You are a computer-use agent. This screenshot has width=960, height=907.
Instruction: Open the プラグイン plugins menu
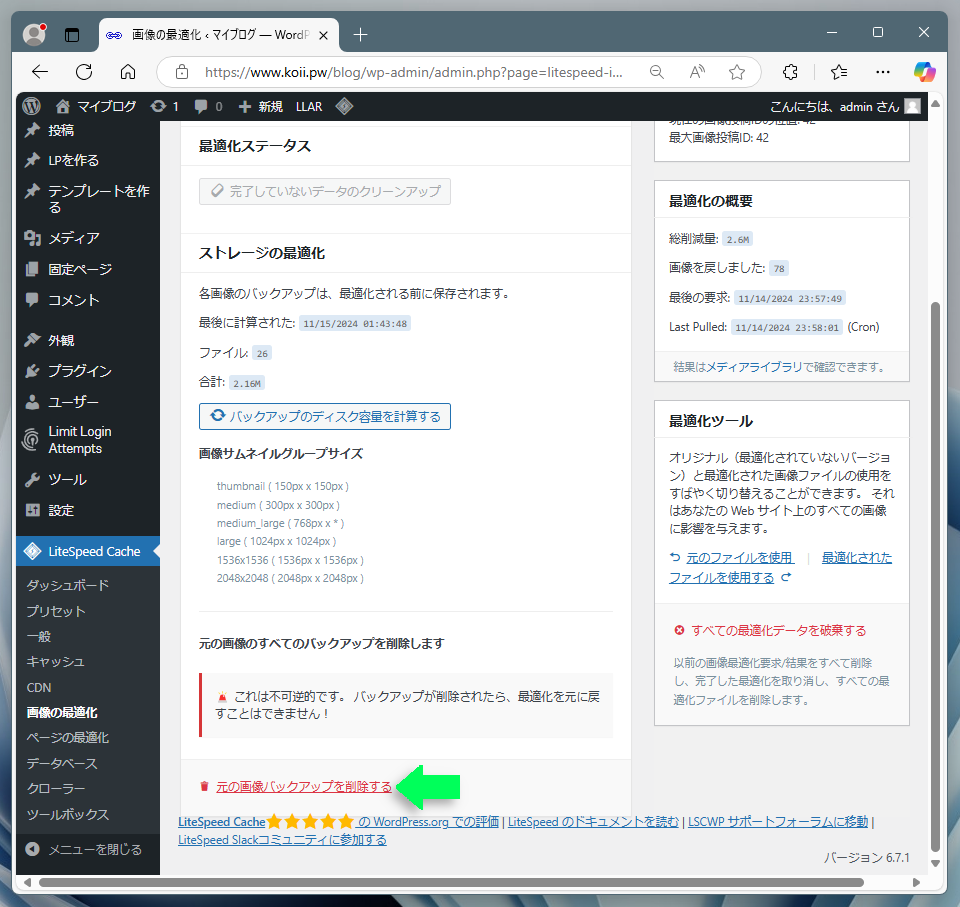(88, 371)
